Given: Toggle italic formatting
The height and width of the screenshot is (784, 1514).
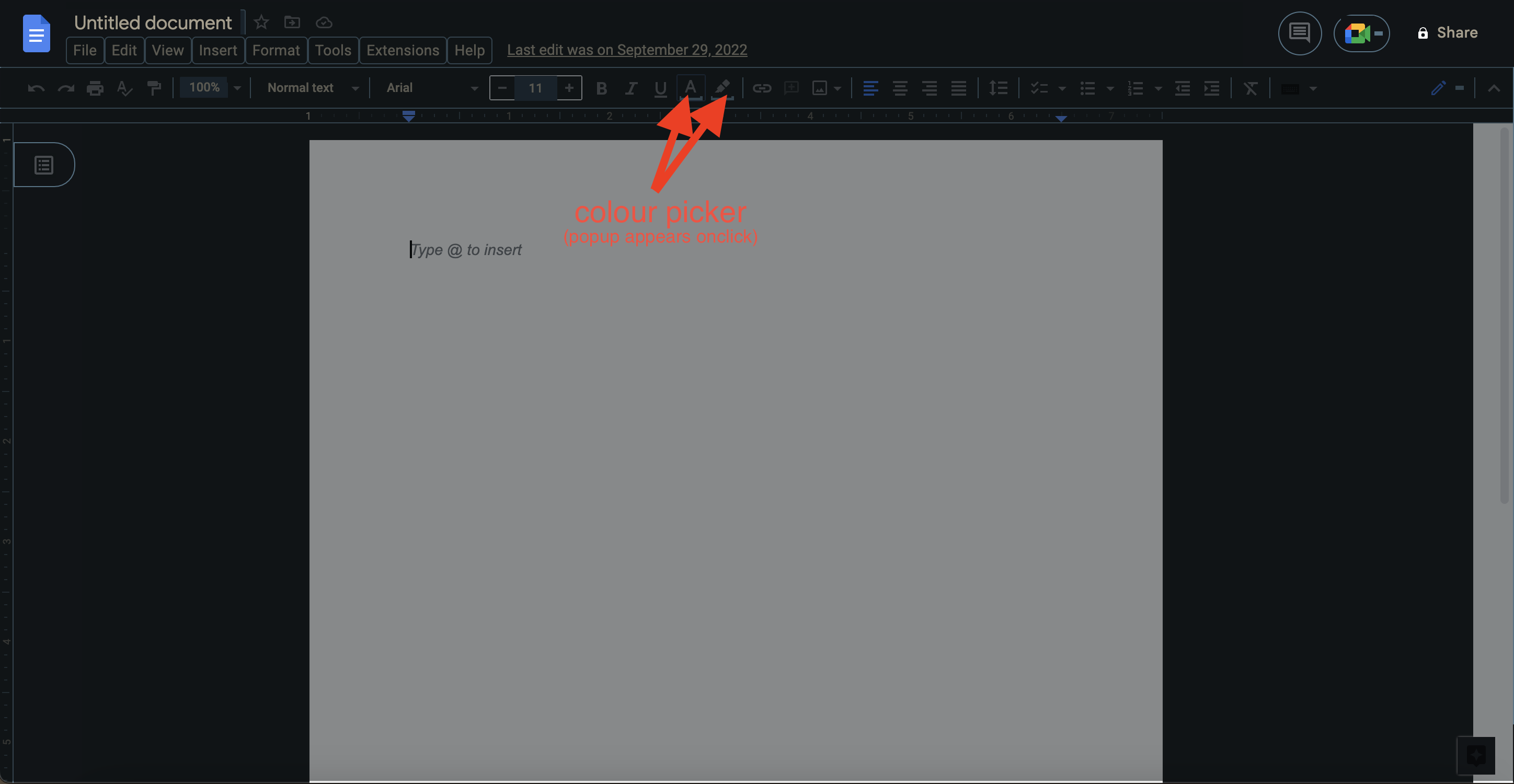Looking at the screenshot, I should click(x=630, y=88).
